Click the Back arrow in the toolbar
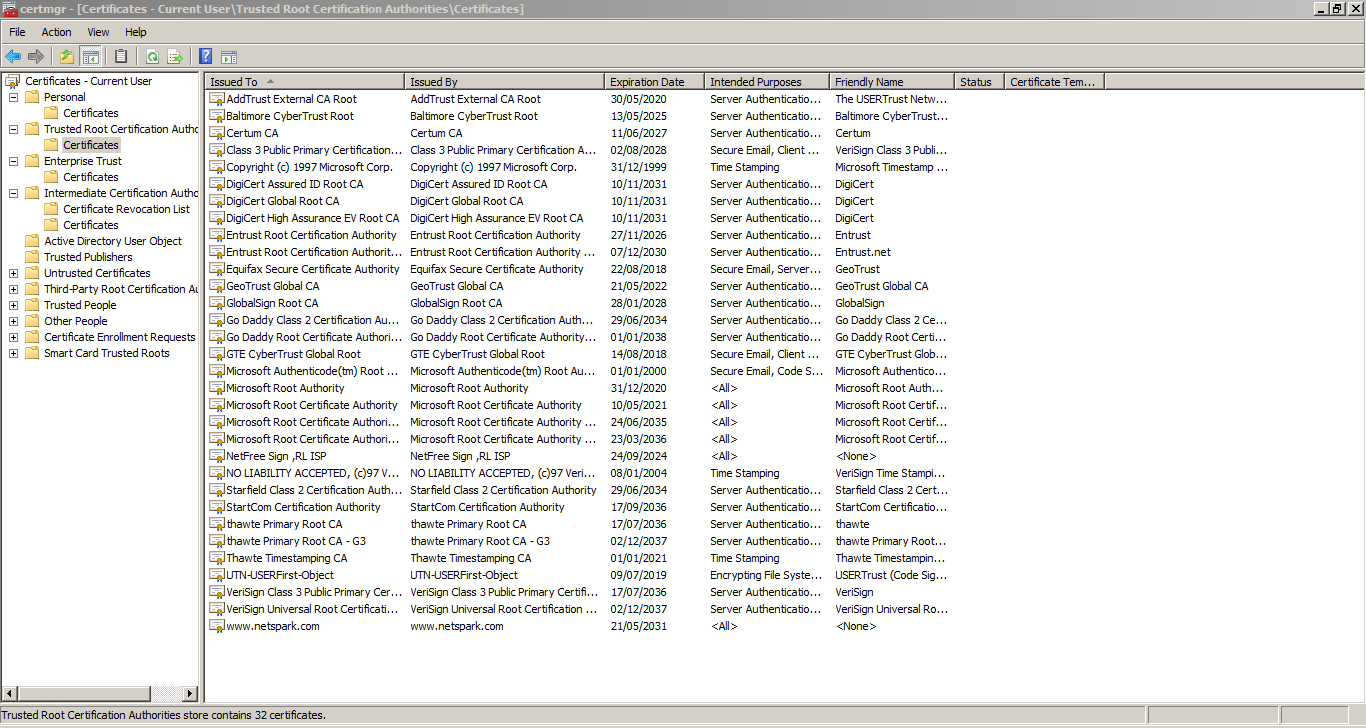The height and width of the screenshot is (728, 1366). 13,57
